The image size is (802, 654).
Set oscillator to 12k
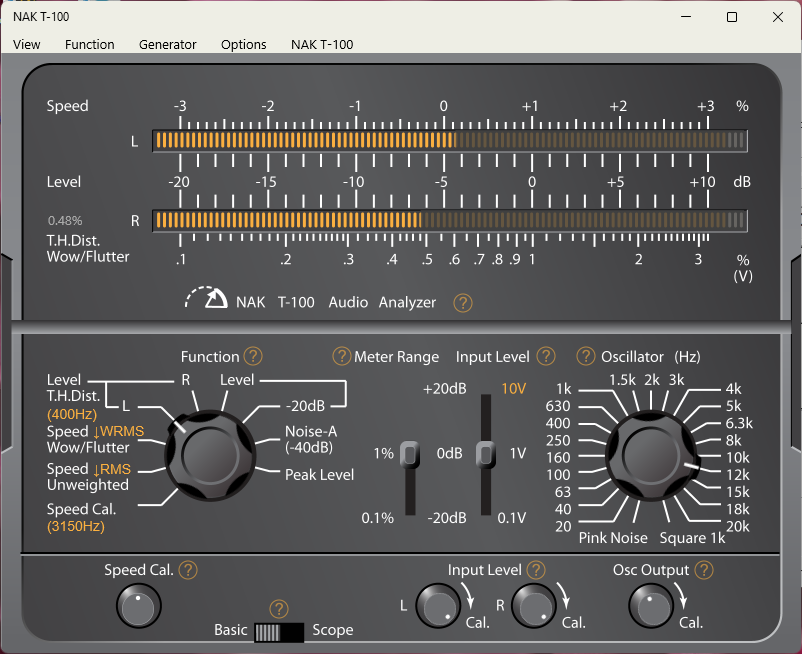[x=738, y=475]
